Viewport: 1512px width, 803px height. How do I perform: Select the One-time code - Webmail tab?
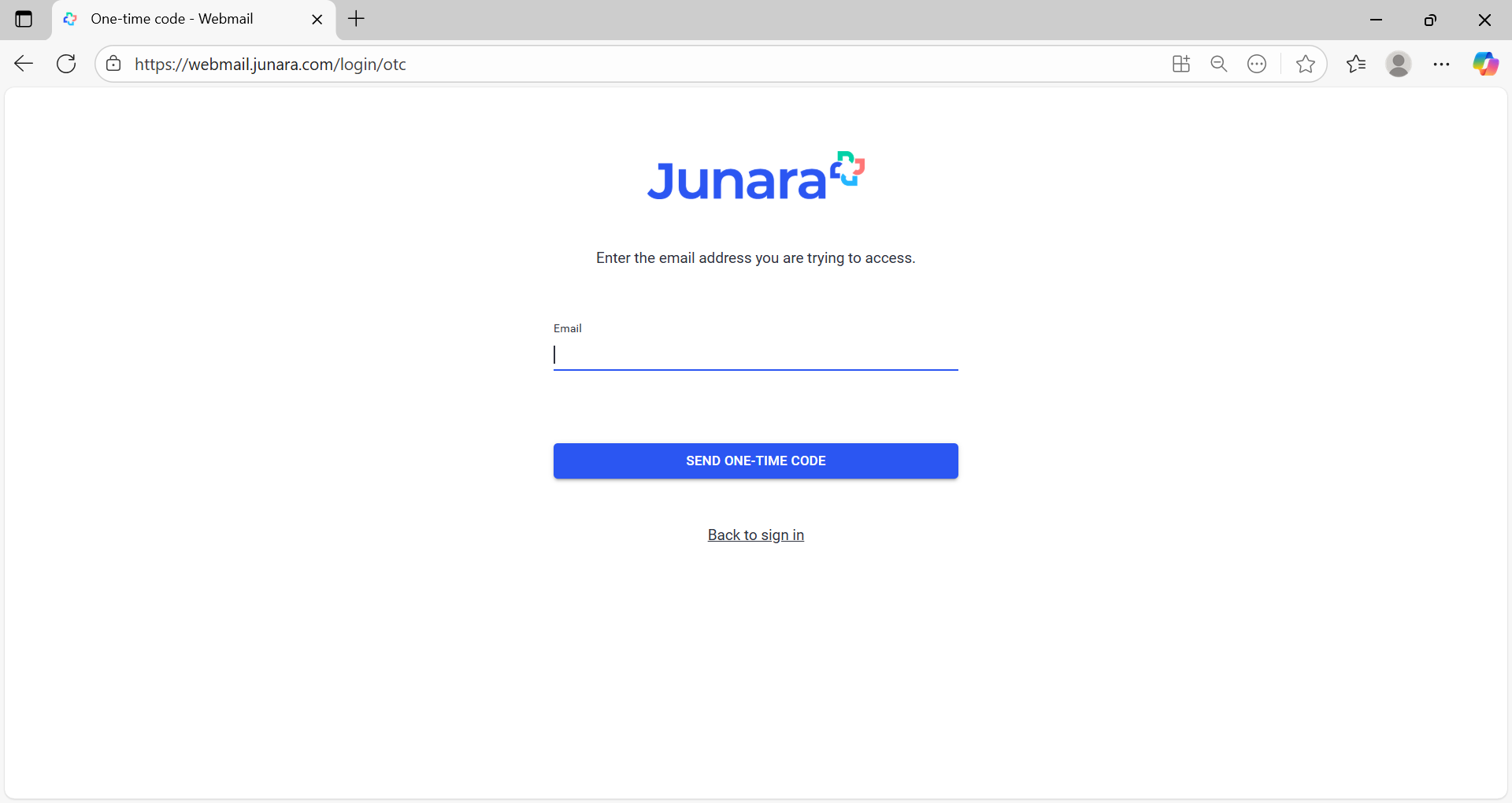(194, 20)
